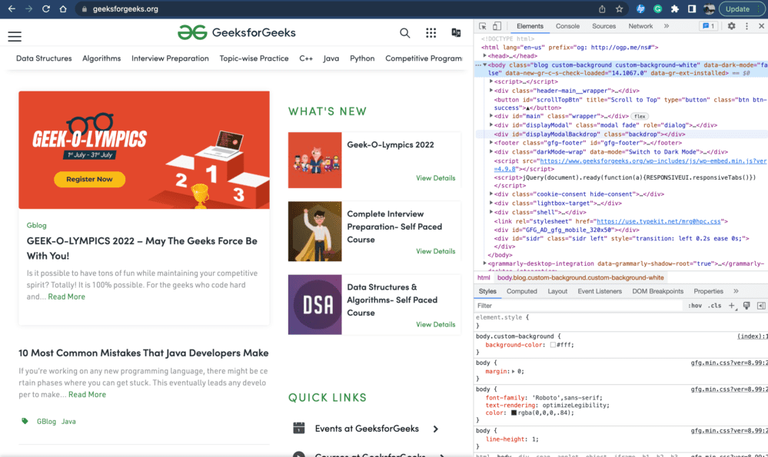The image size is (768, 457).
Task: Open DevTools settings gear
Action: (731, 26)
